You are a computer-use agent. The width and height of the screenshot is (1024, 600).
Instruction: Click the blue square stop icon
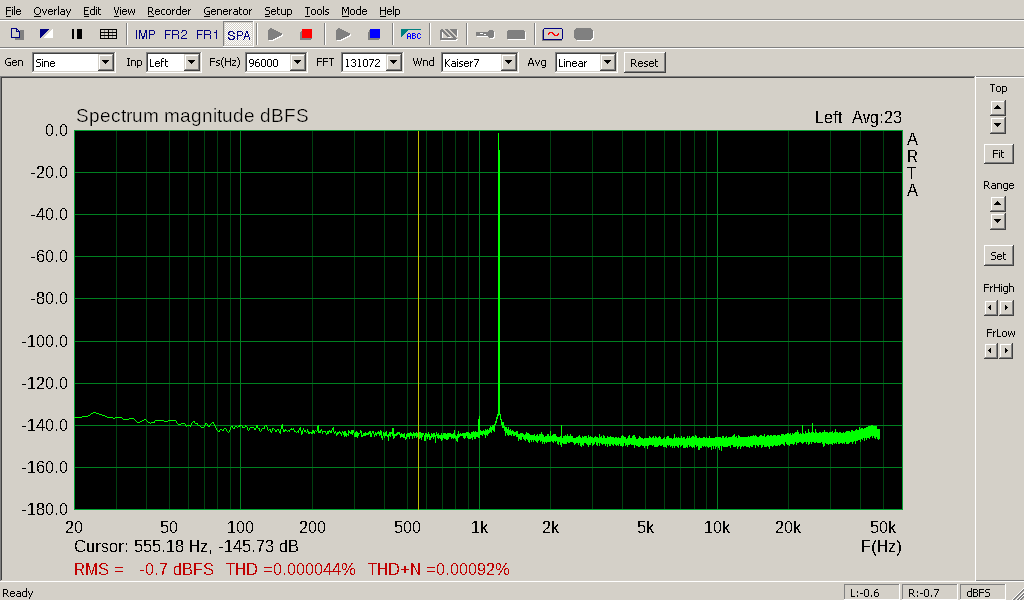point(374,34)
